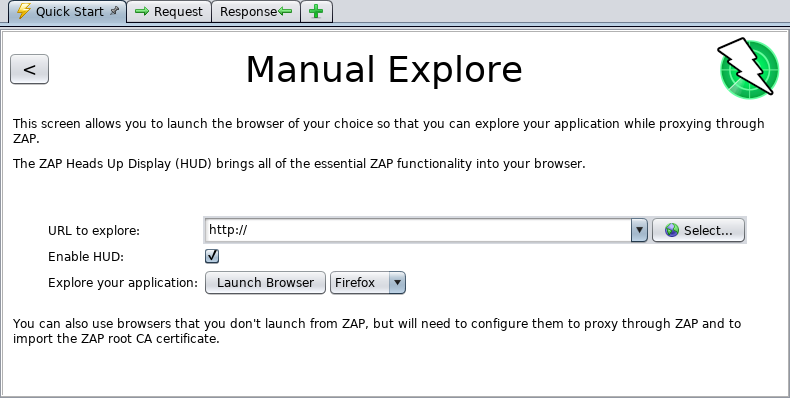Image resolution: width=790 pixels, height=398 pixels.
Task: Click the ZAP lightning radar logo
Action: 748,68
